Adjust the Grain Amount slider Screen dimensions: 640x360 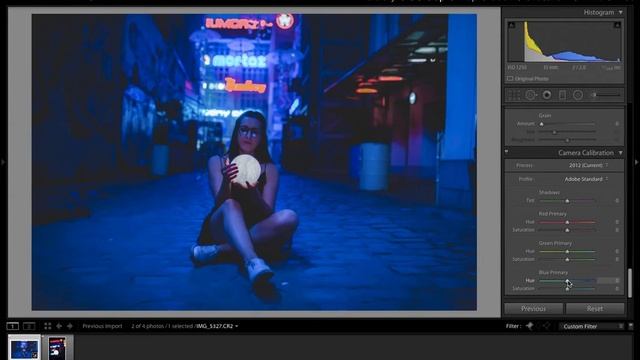[567, 124]
